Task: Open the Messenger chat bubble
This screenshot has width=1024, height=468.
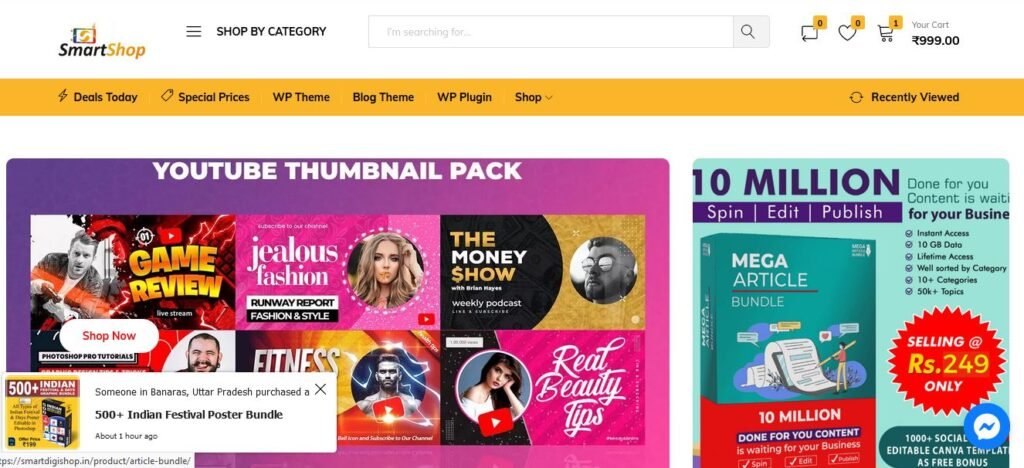Action: (986, 426)
